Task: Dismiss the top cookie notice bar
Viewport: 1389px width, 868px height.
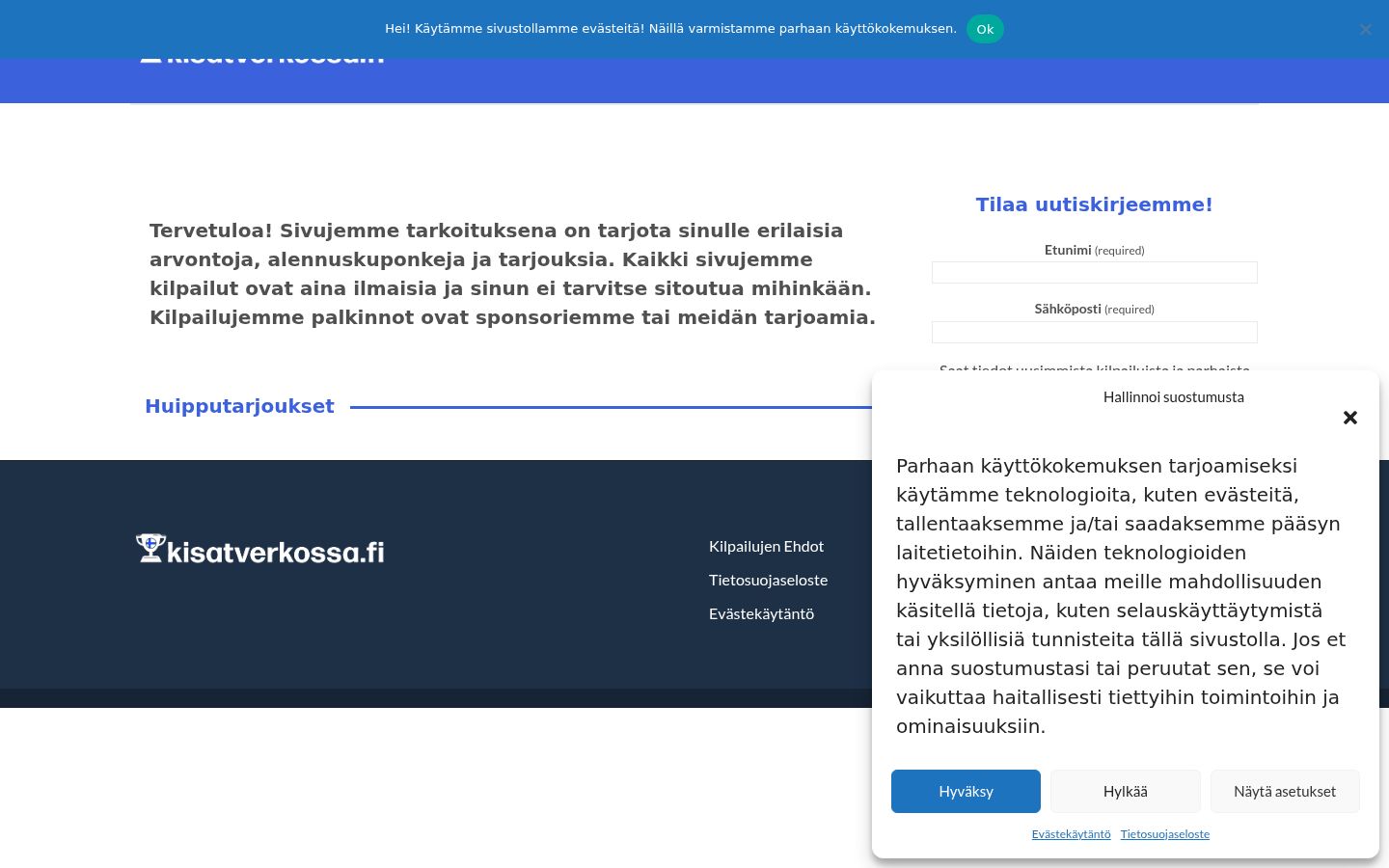Action: coord(1366,29)
